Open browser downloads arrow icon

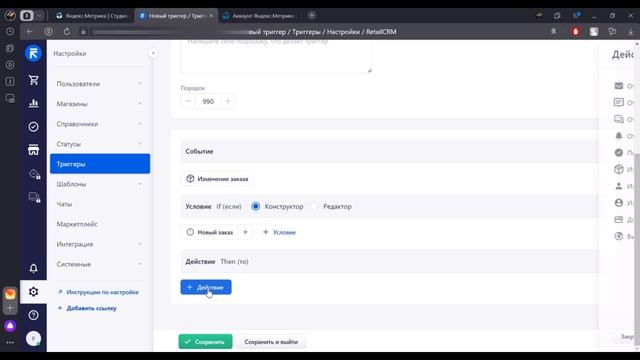631,31
